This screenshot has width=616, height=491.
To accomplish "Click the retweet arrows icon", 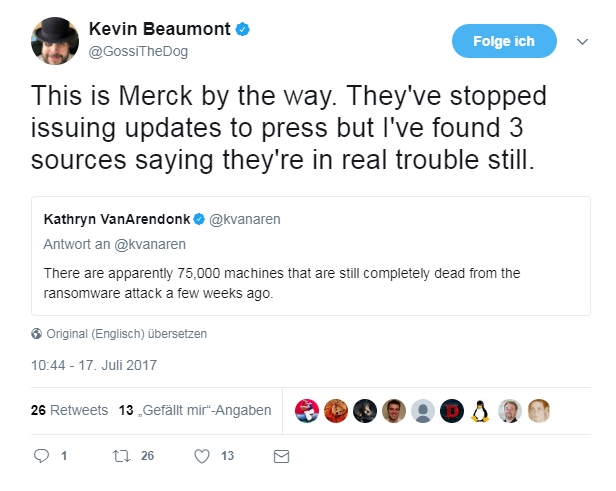I will (121, 456).
